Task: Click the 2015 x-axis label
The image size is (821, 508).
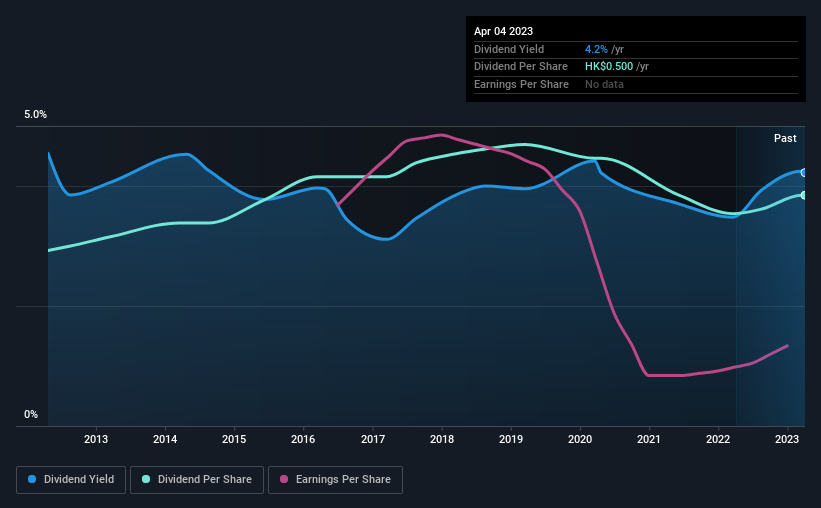Action: coord(234,439)
